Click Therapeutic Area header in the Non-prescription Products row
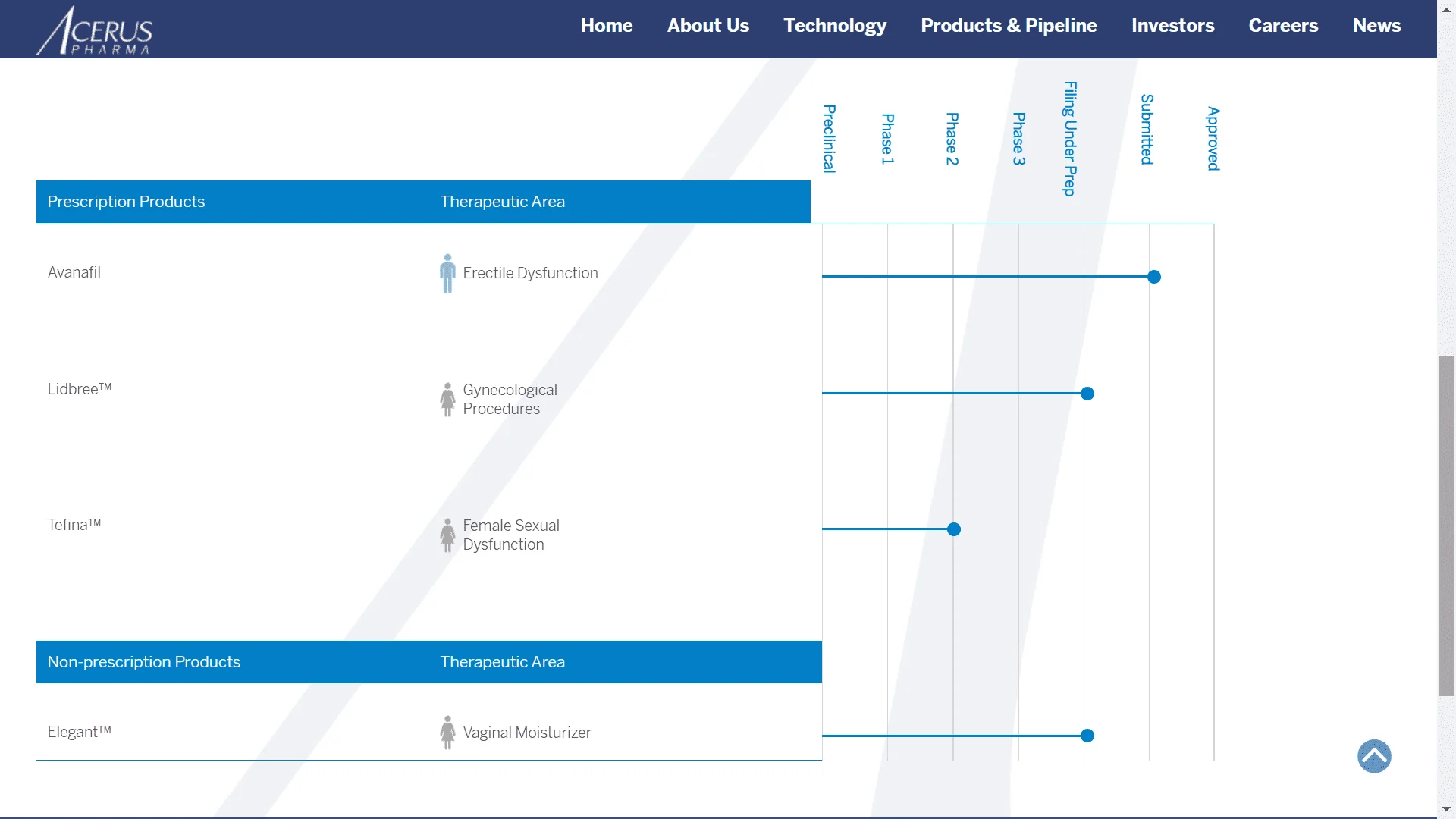Viewport: 1456px width, 819px height. tap(502, 662)
